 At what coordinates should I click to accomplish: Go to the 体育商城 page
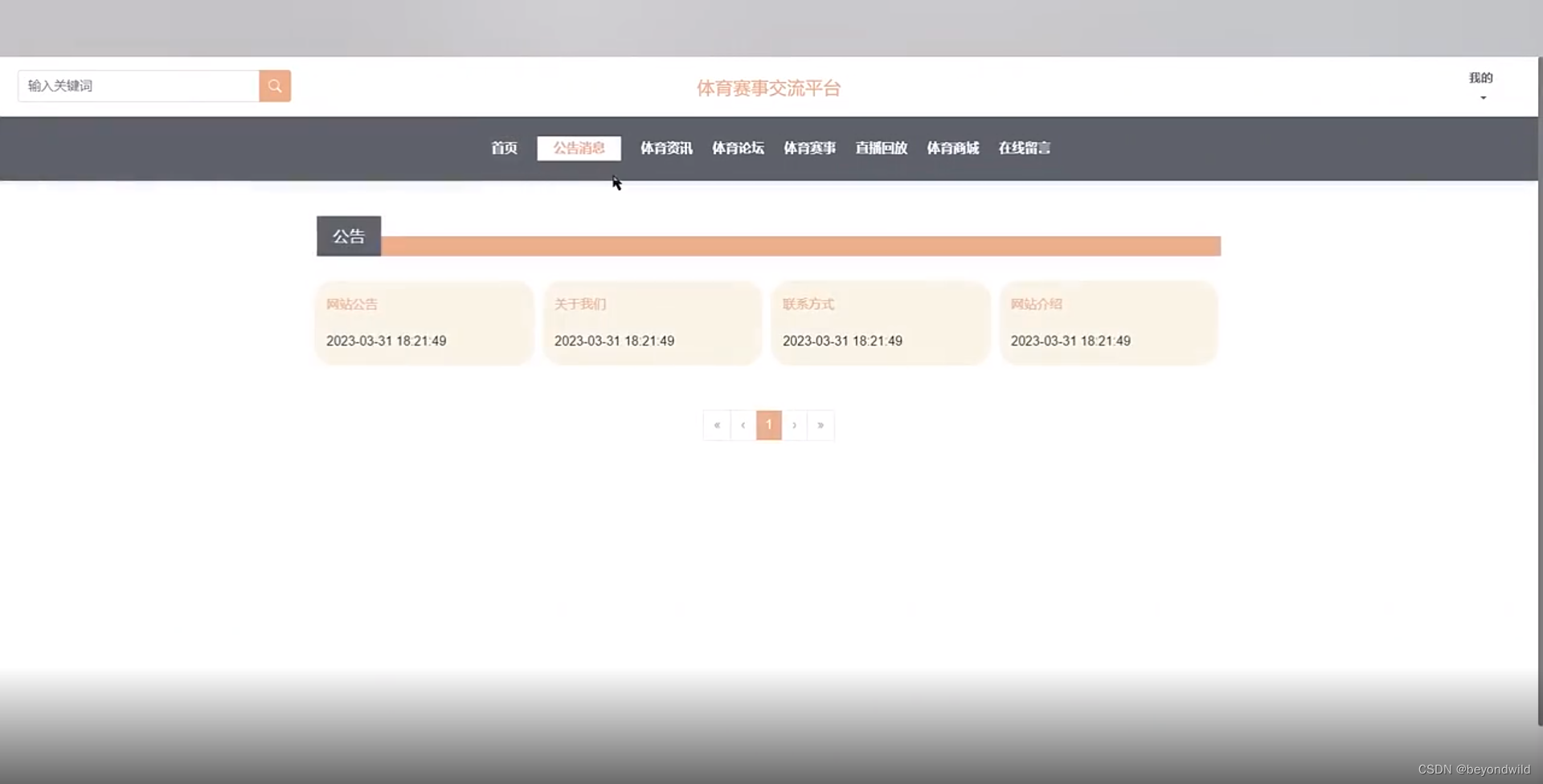tap(952, 148)
